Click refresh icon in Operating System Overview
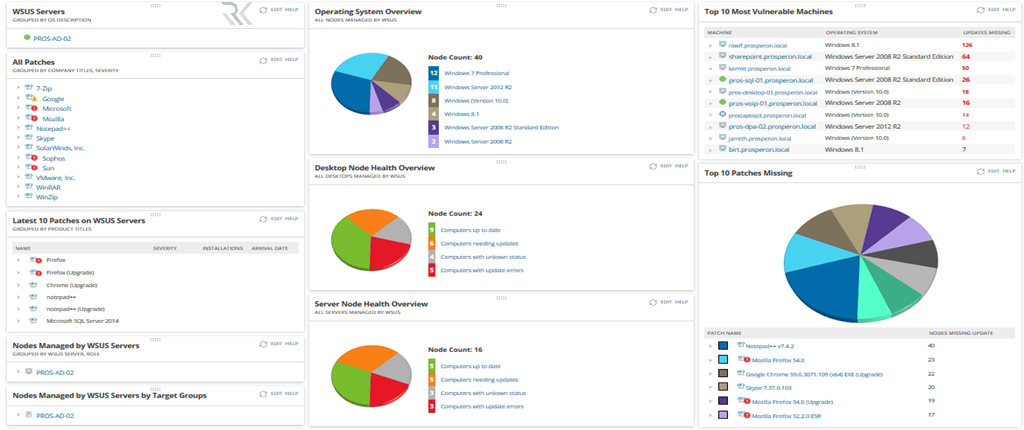1024x430 pixels. 652,10
